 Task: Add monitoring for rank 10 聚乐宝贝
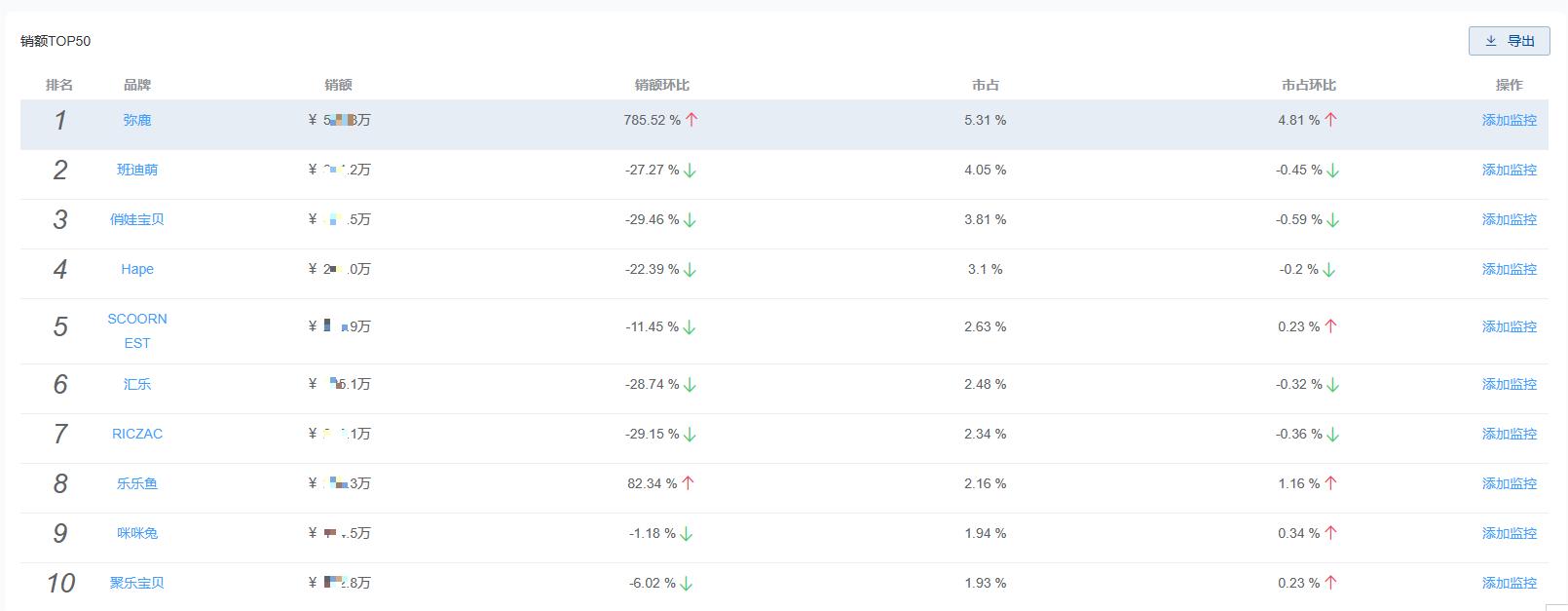click(x=1509, y=583)
